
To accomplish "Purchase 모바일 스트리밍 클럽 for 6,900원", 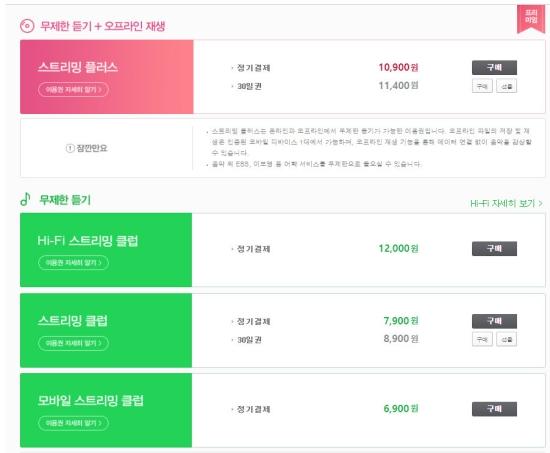I will [x=494, y=409].
